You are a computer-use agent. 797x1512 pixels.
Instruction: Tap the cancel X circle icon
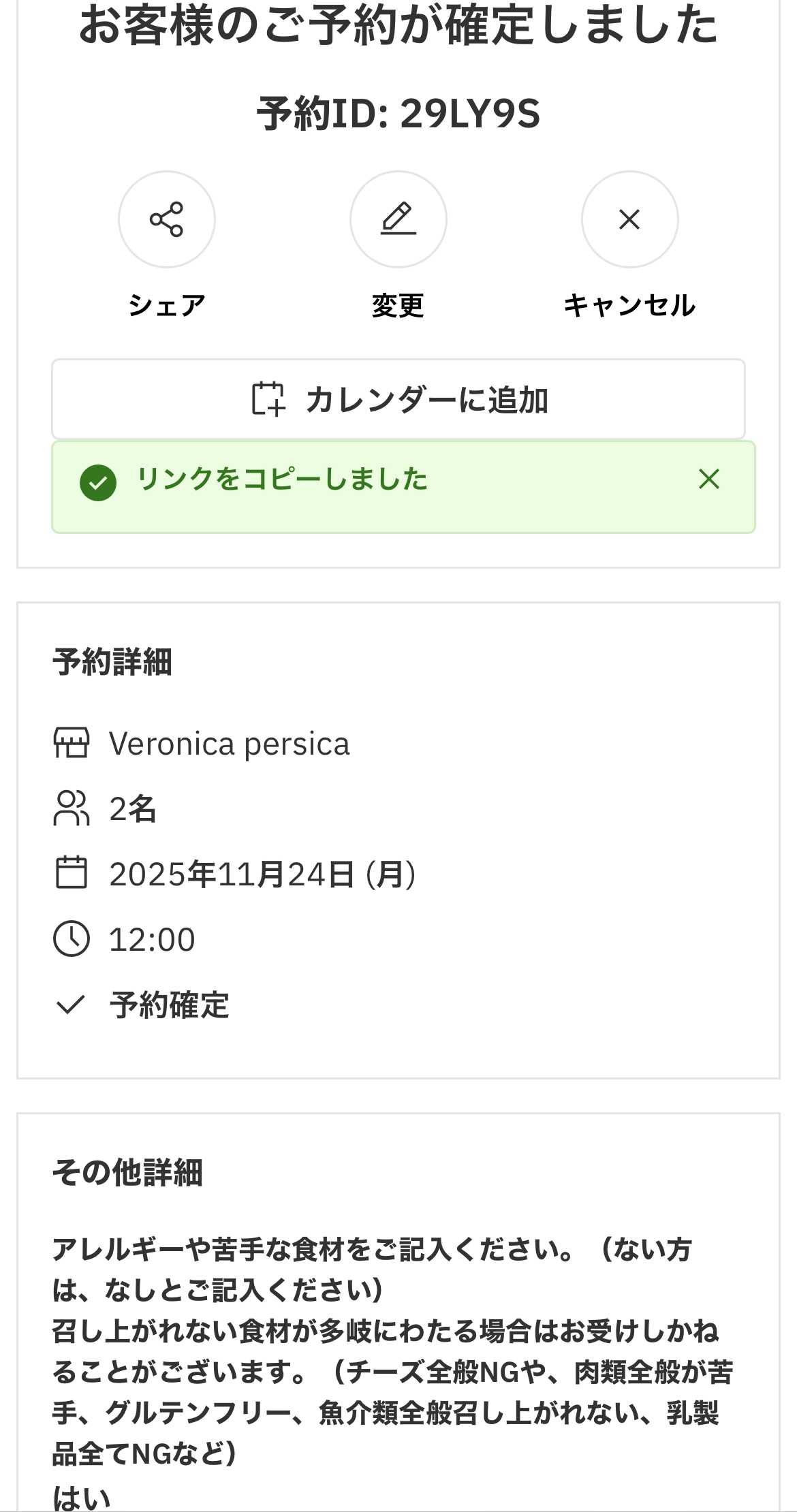coord(629,219)
